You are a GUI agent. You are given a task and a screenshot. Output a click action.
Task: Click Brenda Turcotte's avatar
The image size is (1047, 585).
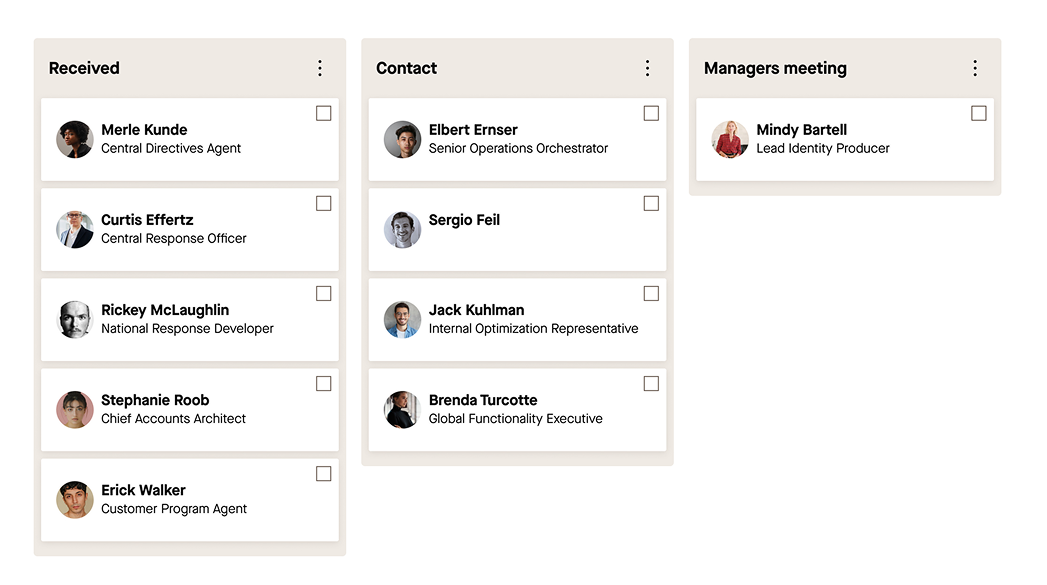tap(402, 410)
